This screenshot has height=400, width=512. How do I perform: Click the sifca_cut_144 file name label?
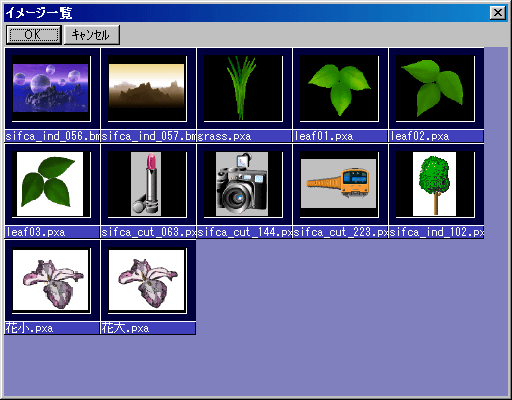(244, 232)
